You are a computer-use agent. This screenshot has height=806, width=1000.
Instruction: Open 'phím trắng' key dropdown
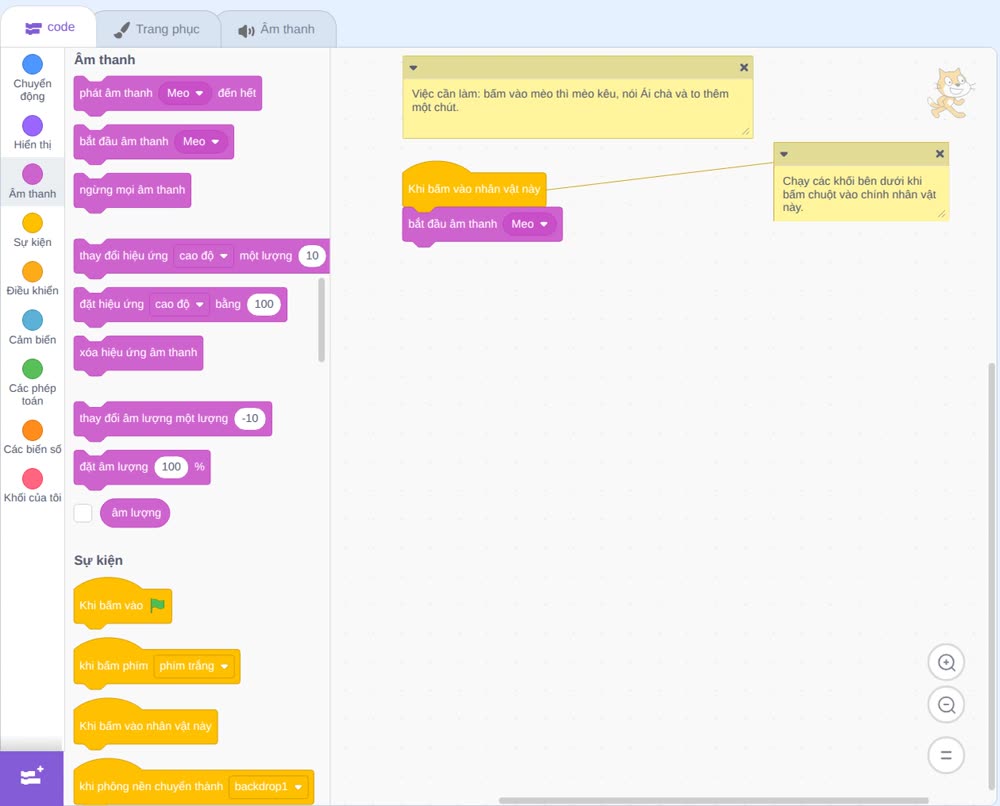tap(194, 666)
